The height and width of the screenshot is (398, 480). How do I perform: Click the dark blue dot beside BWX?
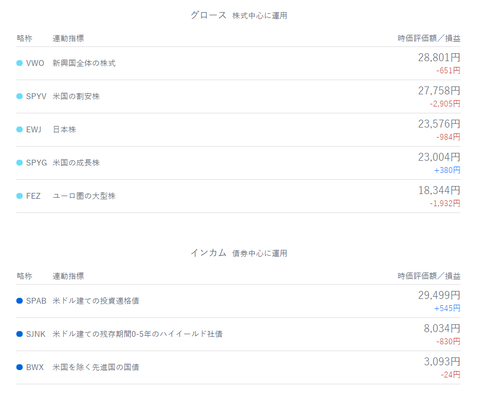(19, 367)
